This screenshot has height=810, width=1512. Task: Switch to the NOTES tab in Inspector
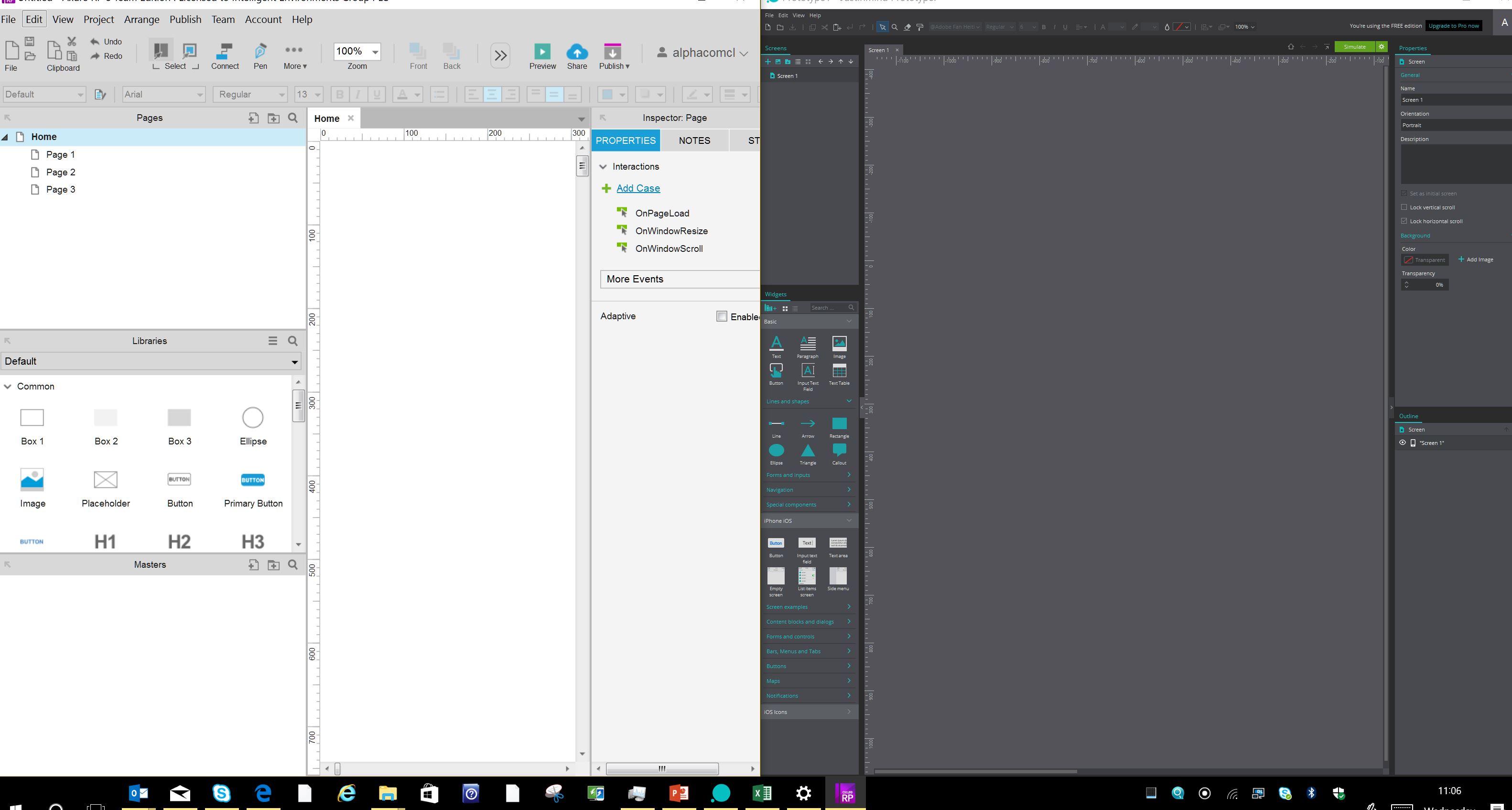(x=694, y=141)
